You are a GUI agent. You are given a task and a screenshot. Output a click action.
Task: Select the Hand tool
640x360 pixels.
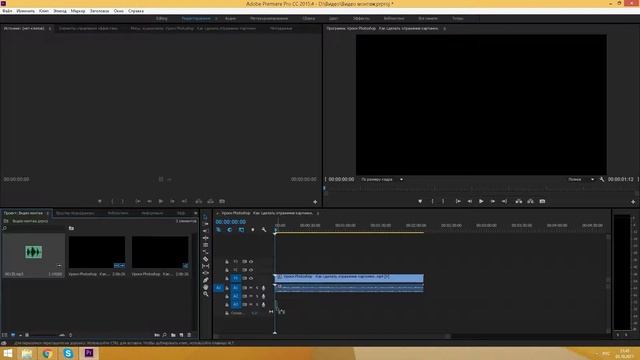(205, 287)
